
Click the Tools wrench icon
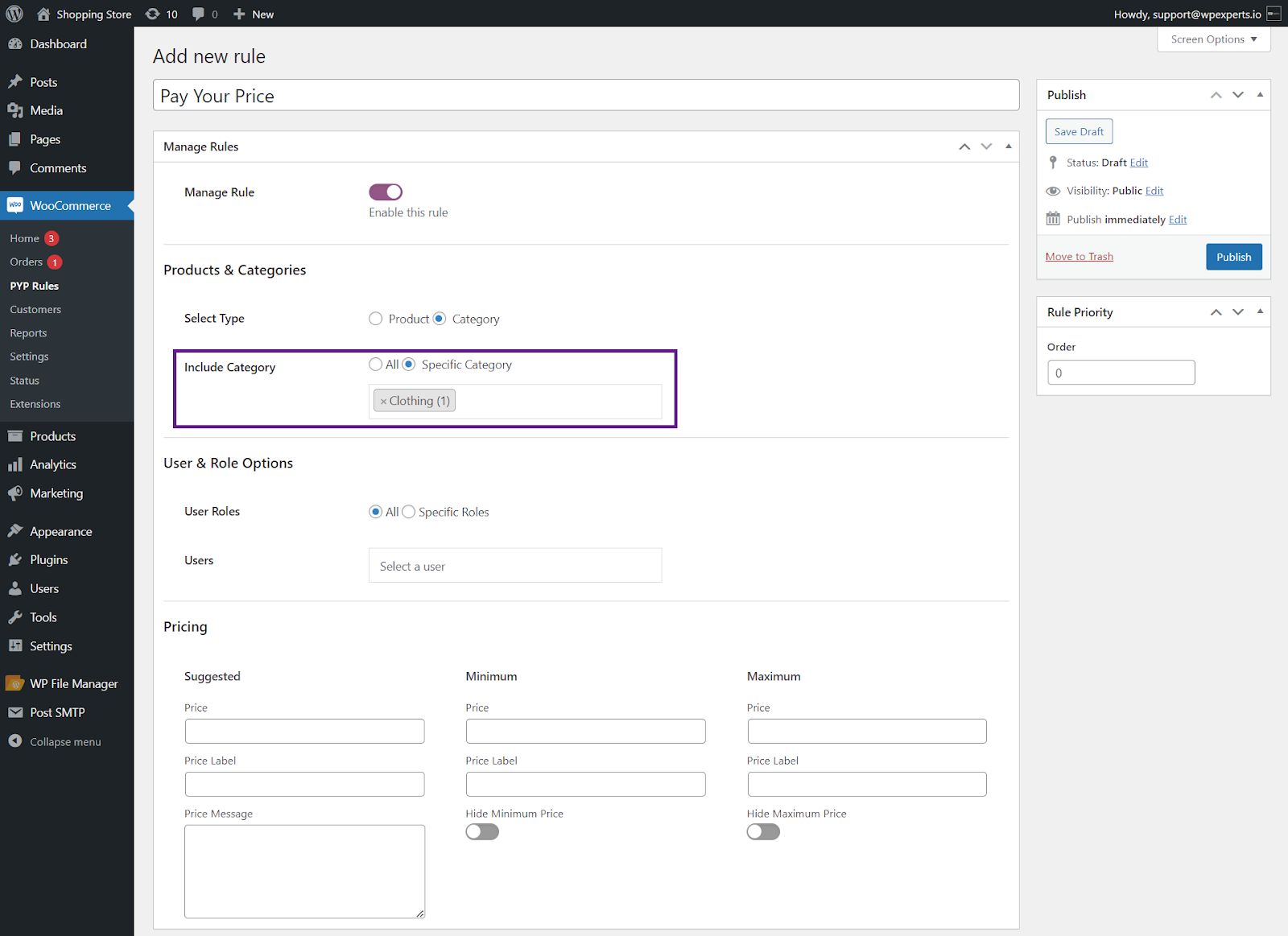click(15, 617)
